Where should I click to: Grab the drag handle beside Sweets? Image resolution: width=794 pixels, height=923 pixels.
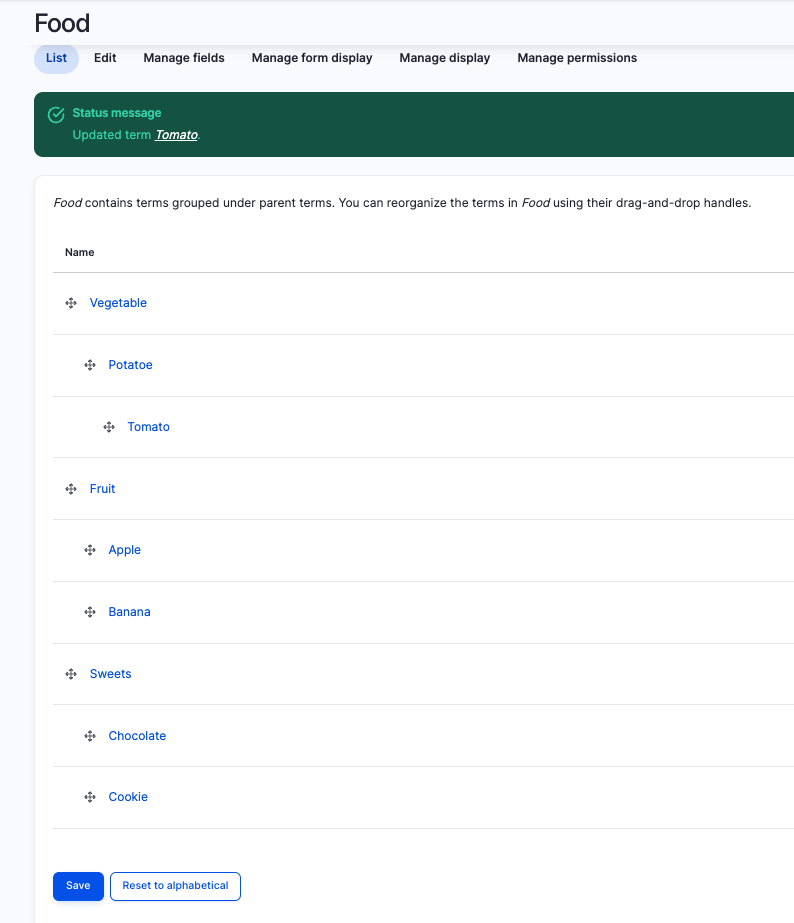pyautogui.click(x=71, y=674)
